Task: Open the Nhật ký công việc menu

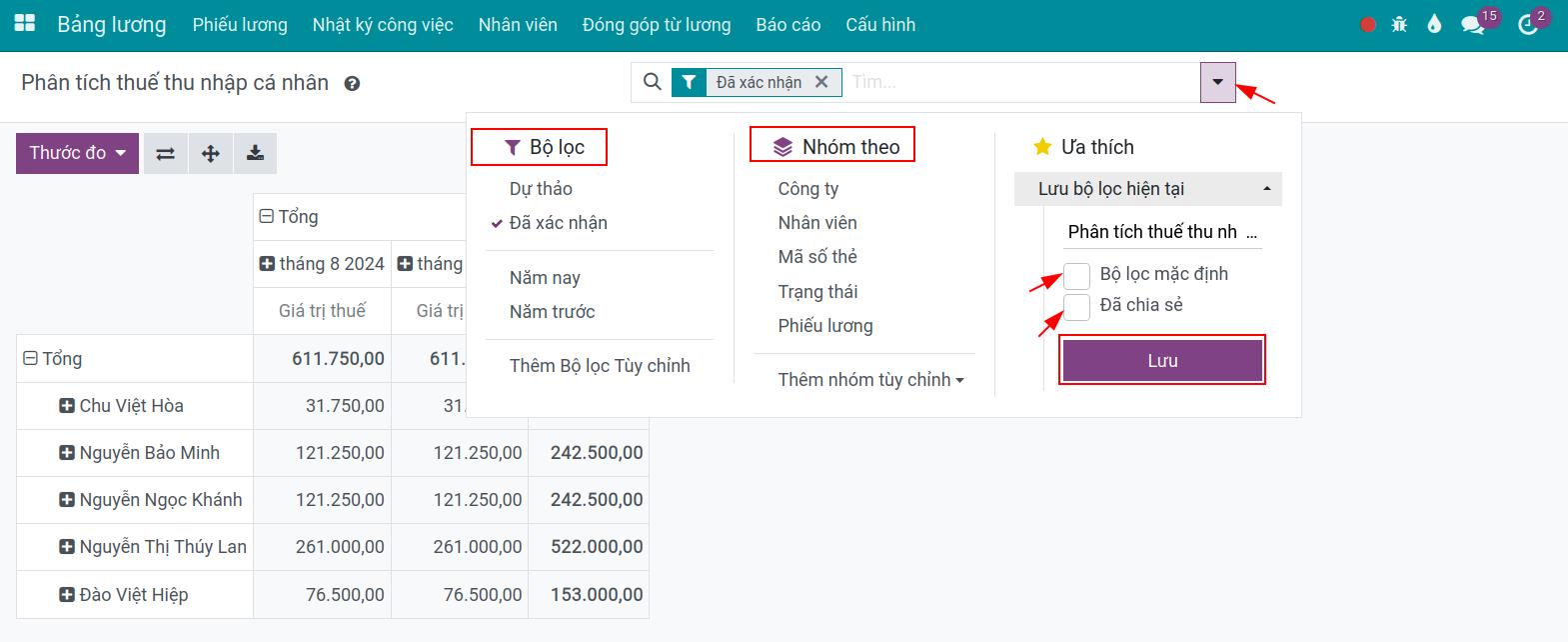Action: (383, 25)
